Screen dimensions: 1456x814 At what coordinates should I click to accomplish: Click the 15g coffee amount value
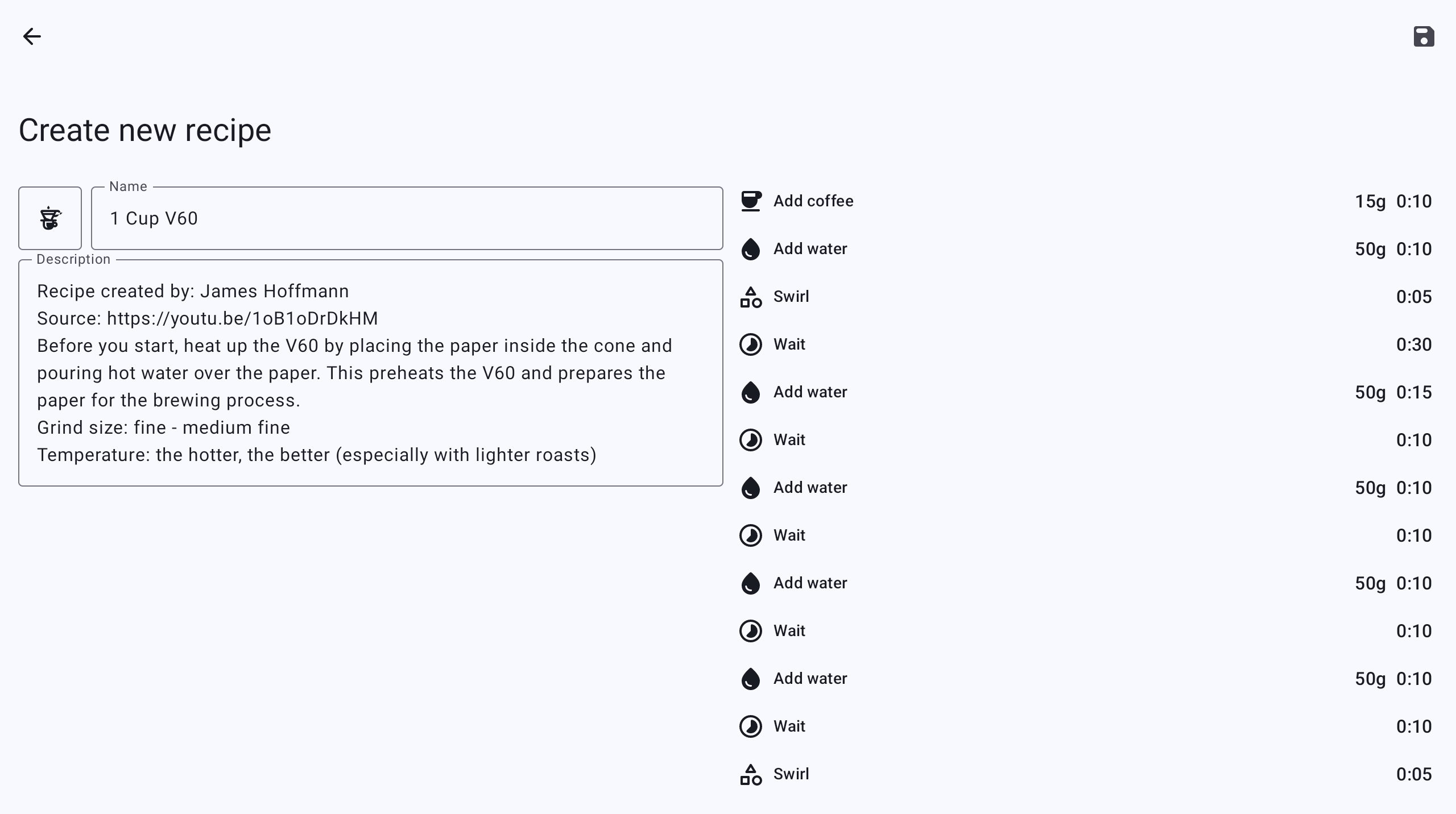coord(1370,201)
